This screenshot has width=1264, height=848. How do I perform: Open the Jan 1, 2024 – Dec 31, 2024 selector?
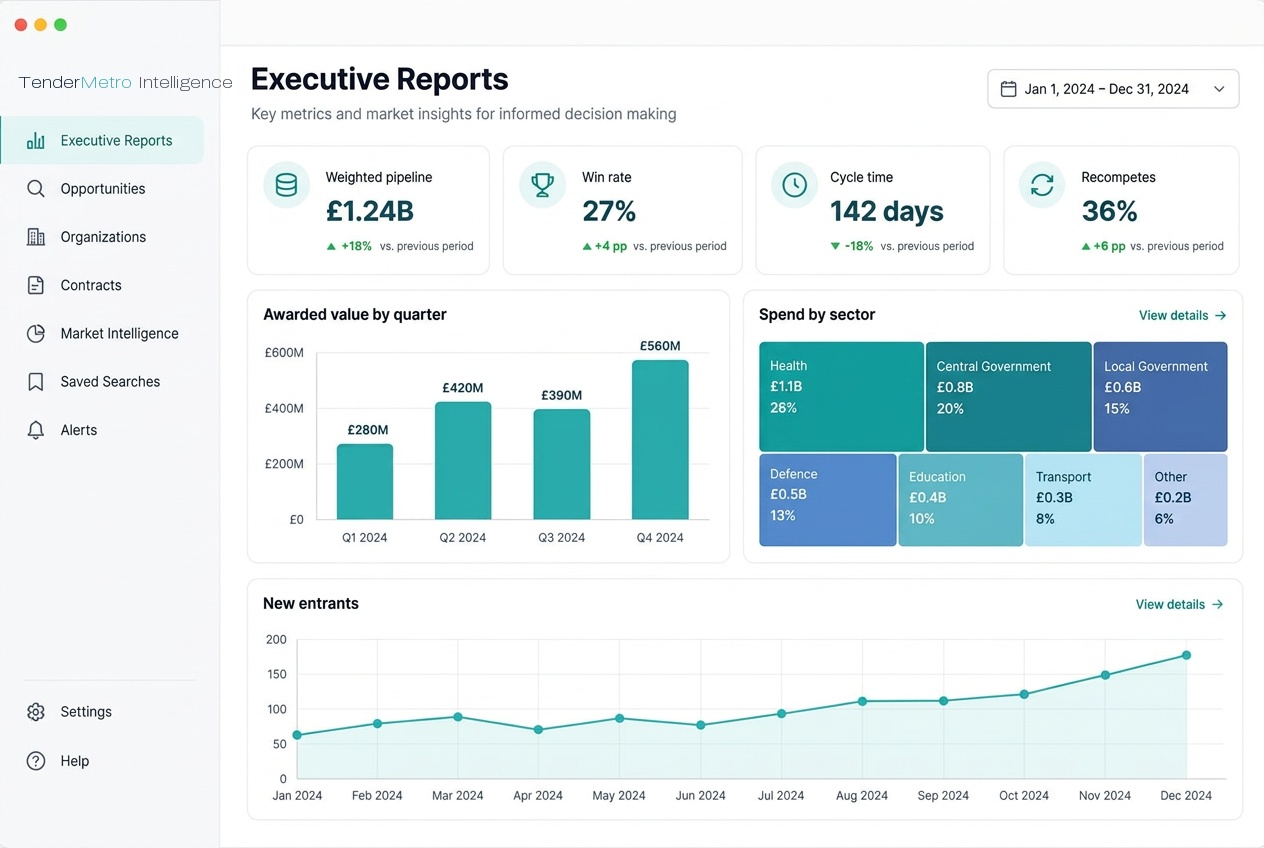(x=1113, y=89)
